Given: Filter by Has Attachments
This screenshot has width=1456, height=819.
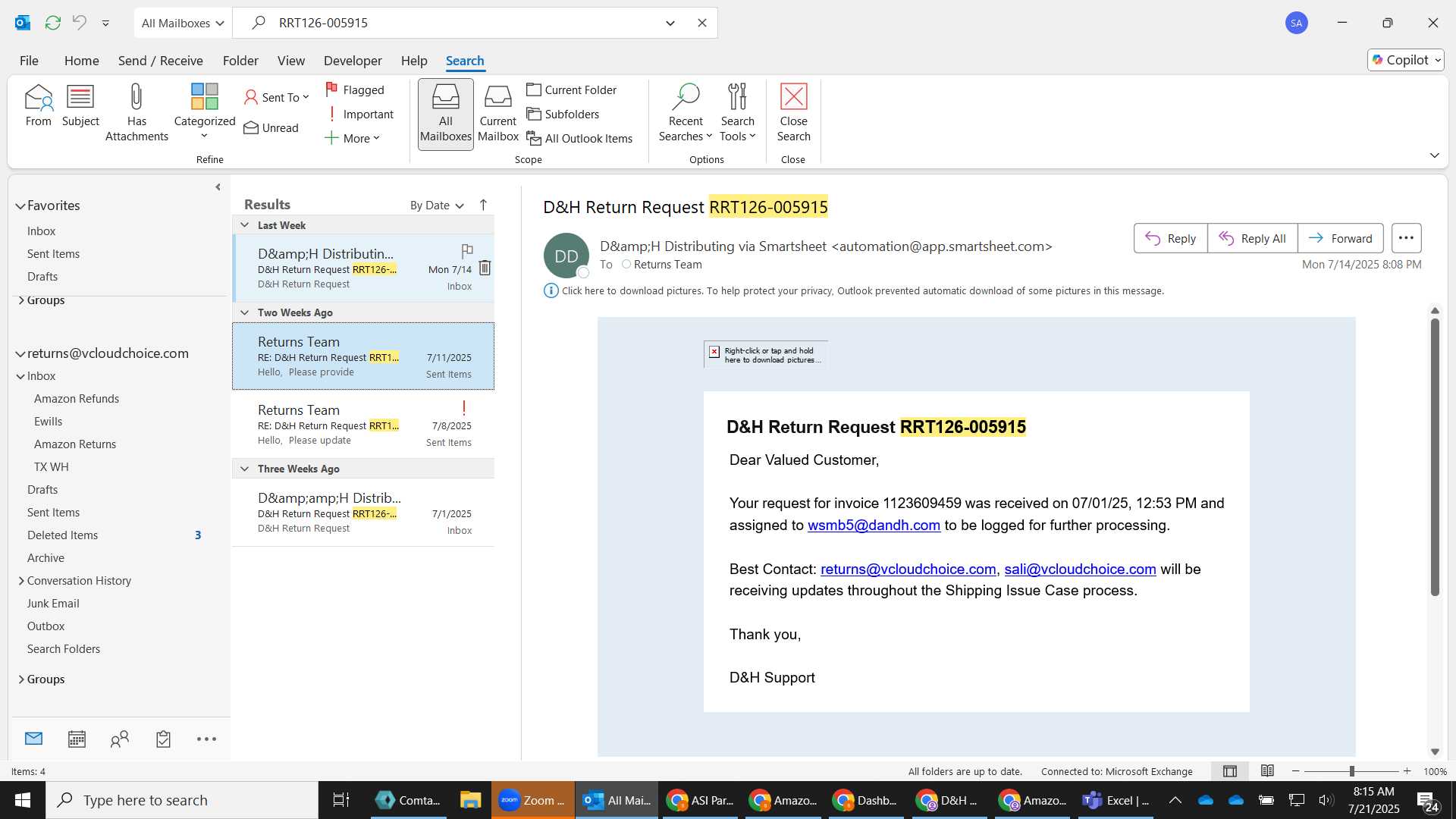Looking at the screenshot, I should (136, 112).
